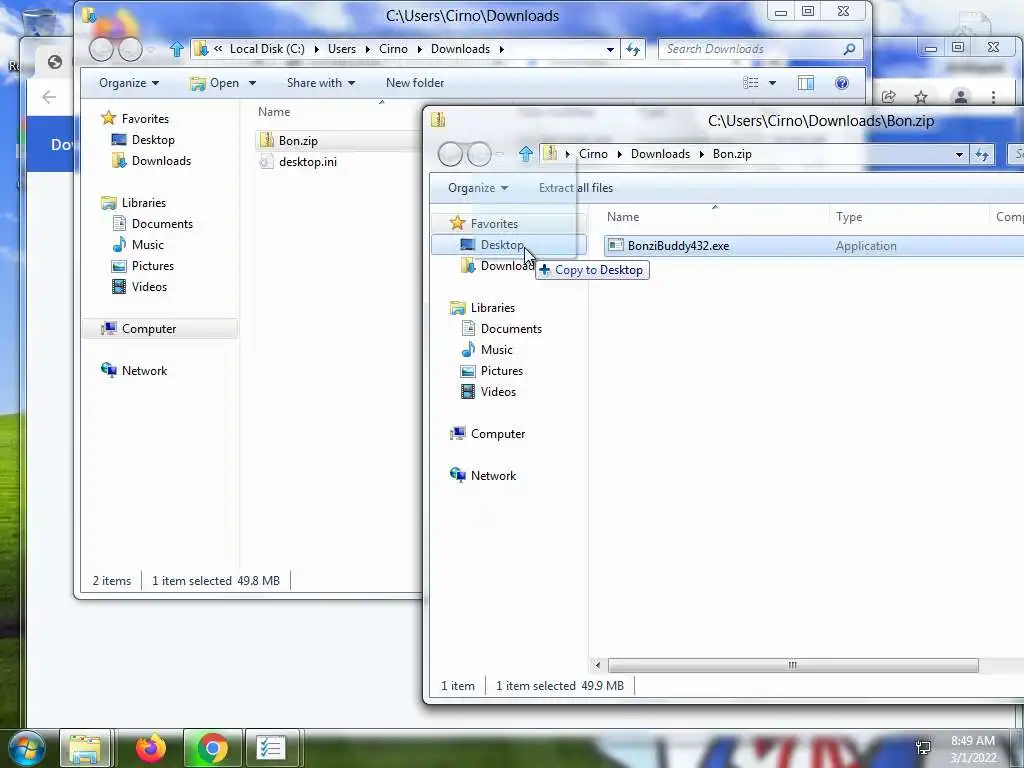Go up one level in Bon.zip window
This screenshot has width=1024, height=768.
coord(526,154)
